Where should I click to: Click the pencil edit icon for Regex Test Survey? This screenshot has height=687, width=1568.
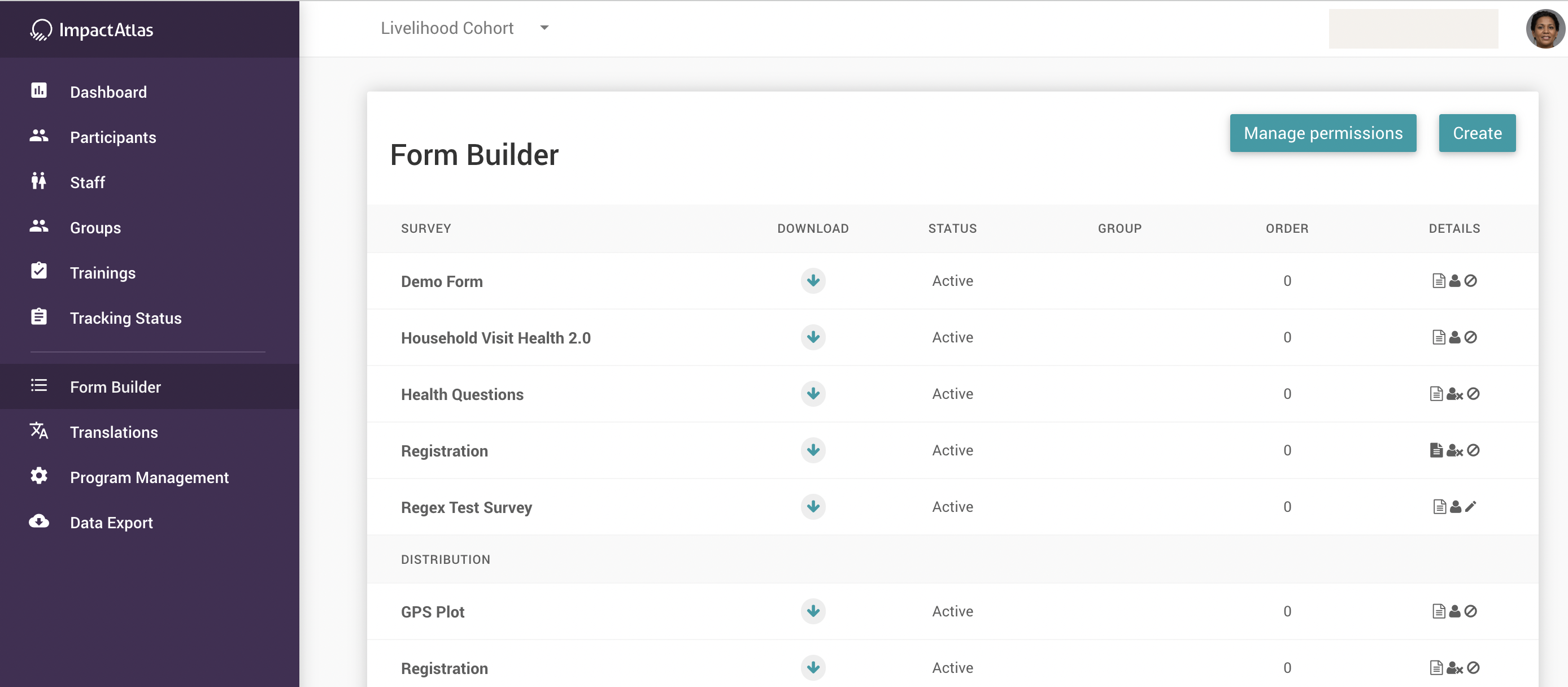1471,507
